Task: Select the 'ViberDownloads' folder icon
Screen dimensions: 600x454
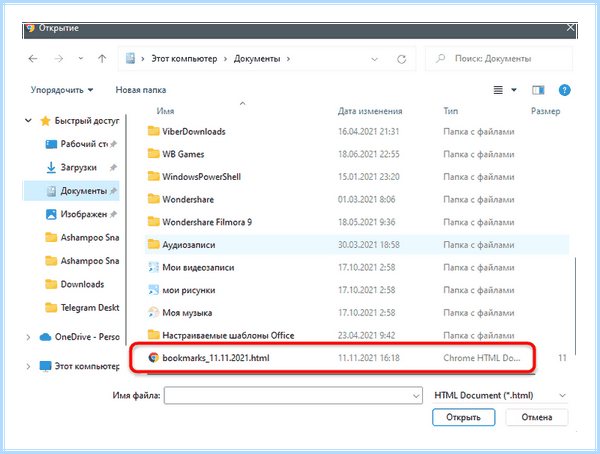Action: [x=153, y=131]
